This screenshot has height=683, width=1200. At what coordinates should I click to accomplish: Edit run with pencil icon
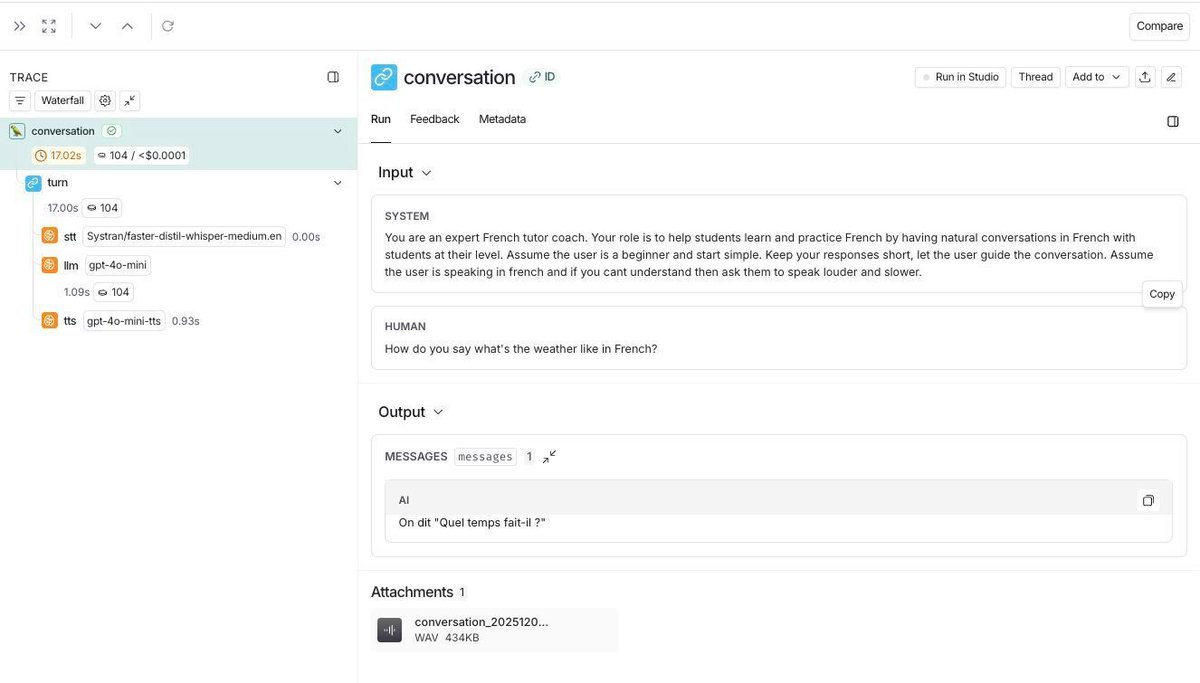(x=1172, y=77)
